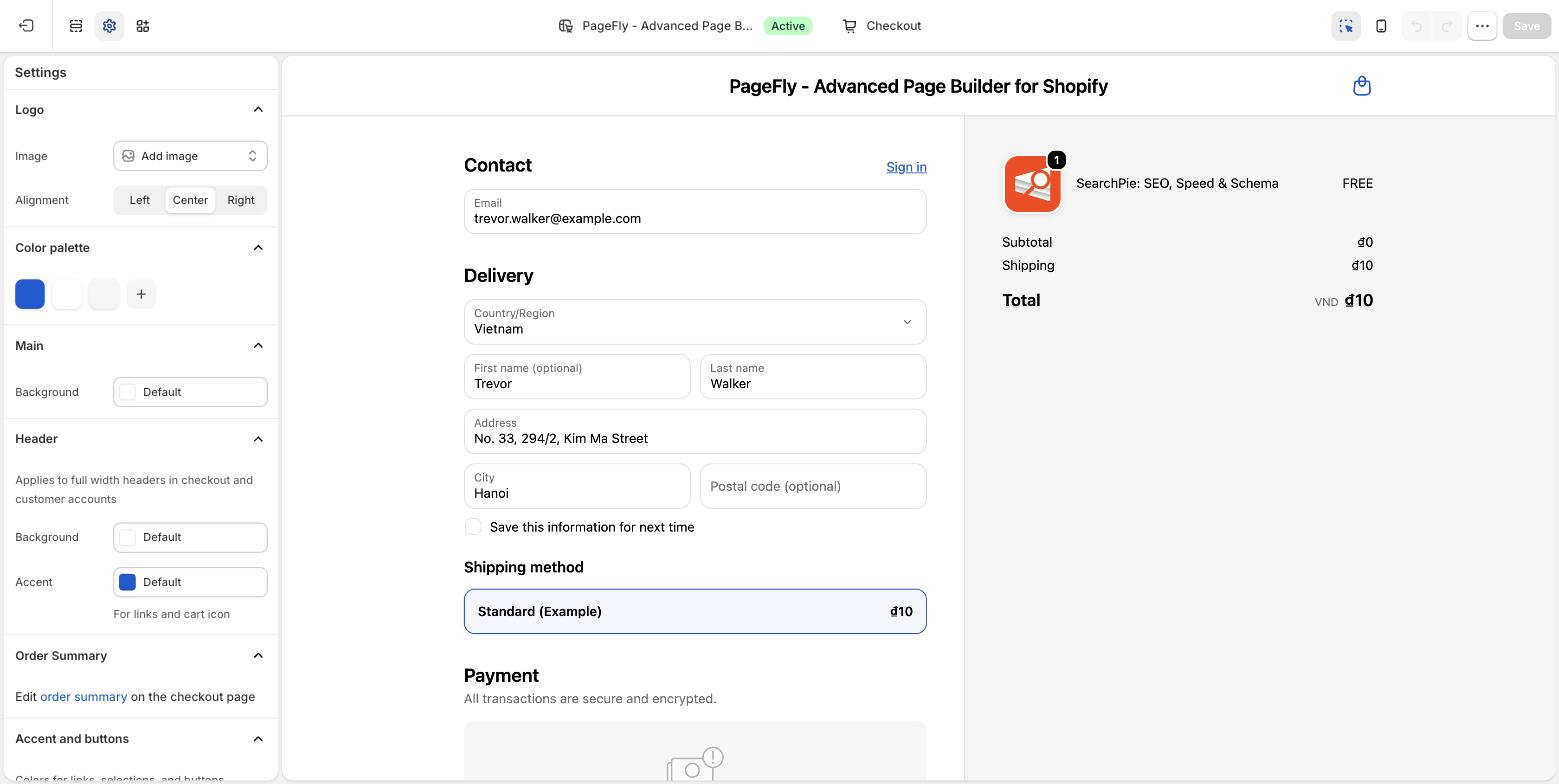1559x784 pixels.
Task: Select the light gray palette swatch
Action: [x=104, y=294]
